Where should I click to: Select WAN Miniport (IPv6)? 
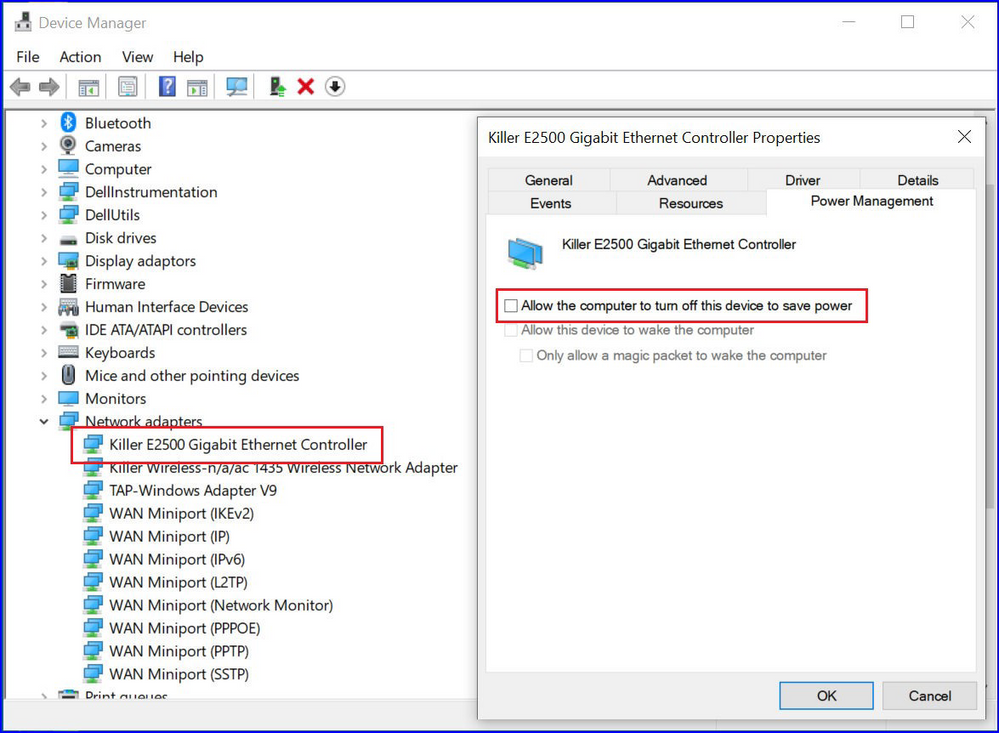point(177,559)
